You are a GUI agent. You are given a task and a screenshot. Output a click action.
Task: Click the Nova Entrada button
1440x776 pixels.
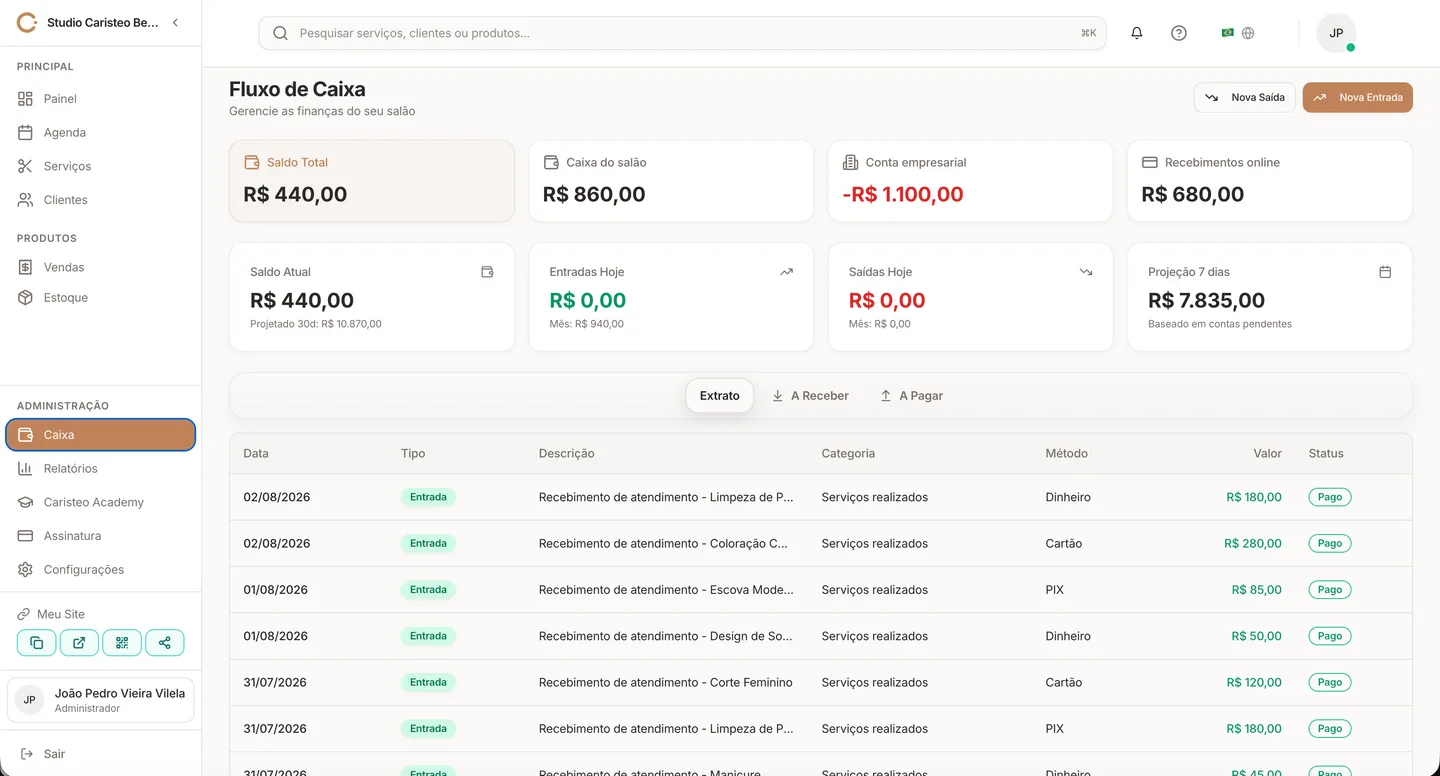click(1357, 97)
